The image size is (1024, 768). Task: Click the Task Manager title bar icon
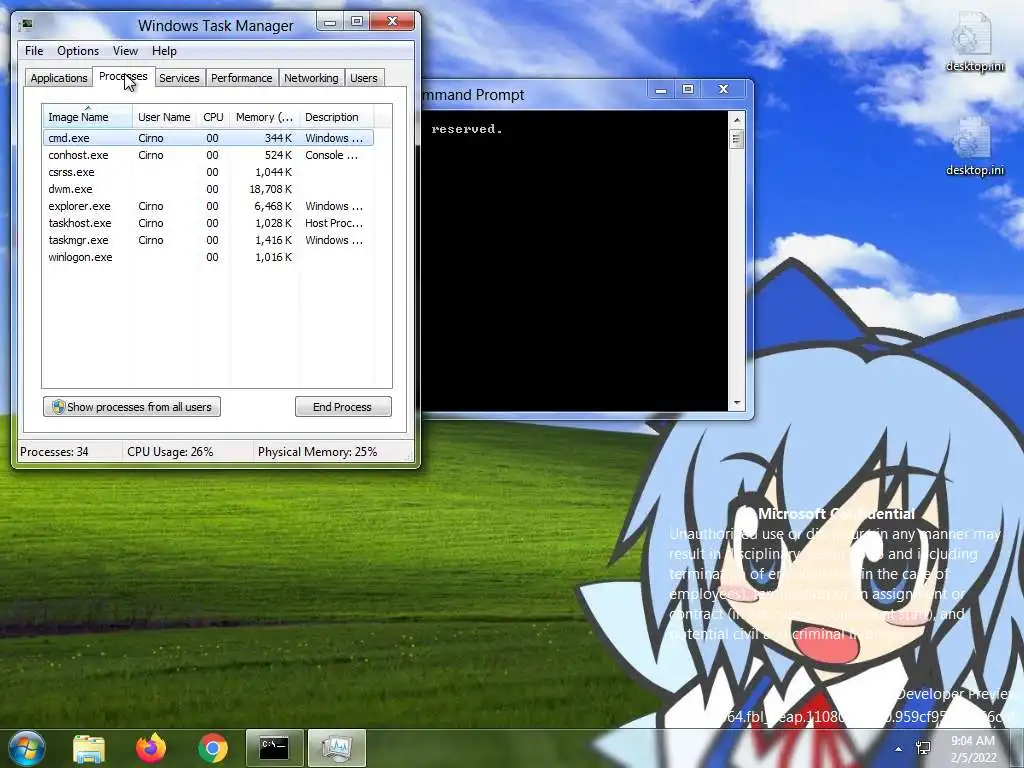pos(27,25)
